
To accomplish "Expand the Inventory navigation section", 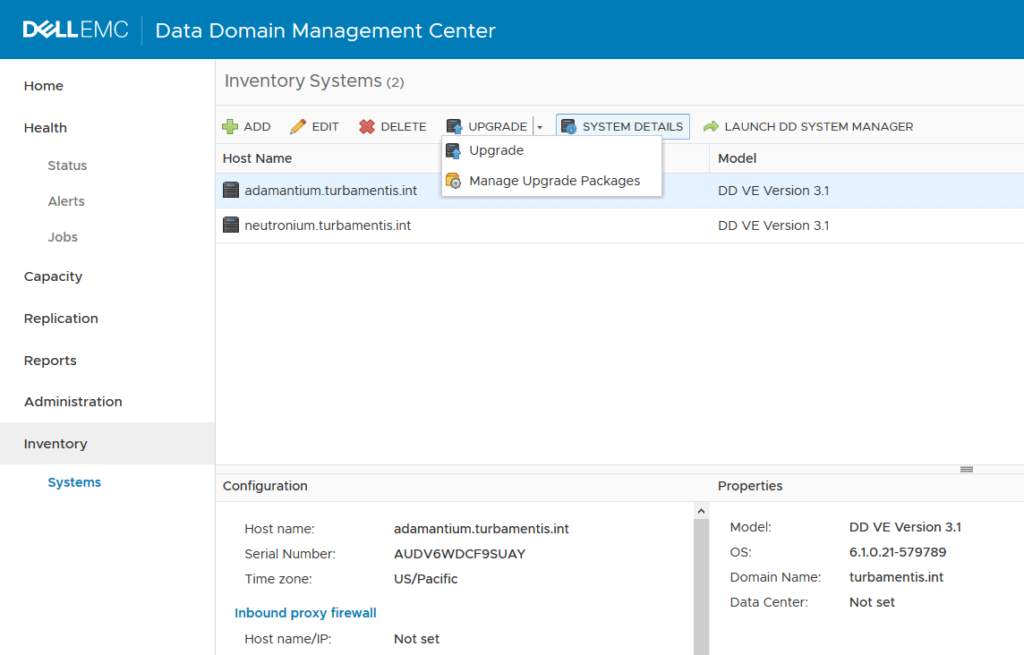I will (55, 443).
